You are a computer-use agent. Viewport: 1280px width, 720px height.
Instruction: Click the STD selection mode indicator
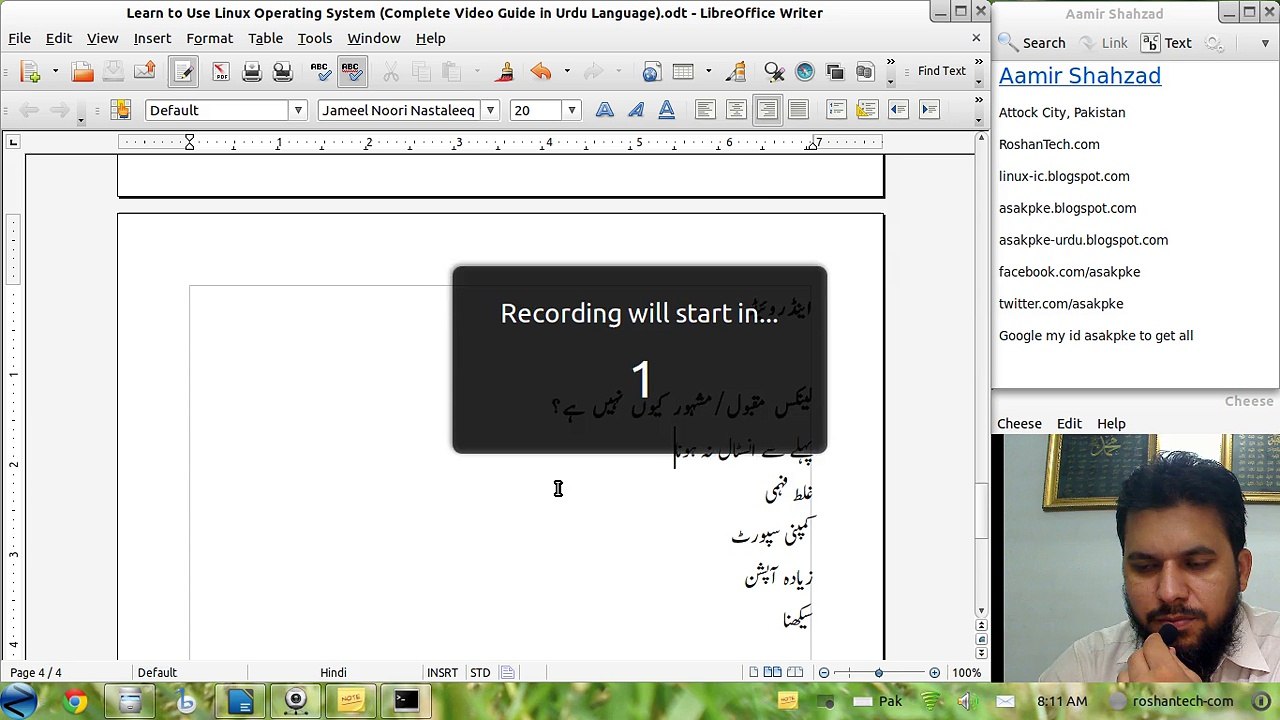click(480, 673)
